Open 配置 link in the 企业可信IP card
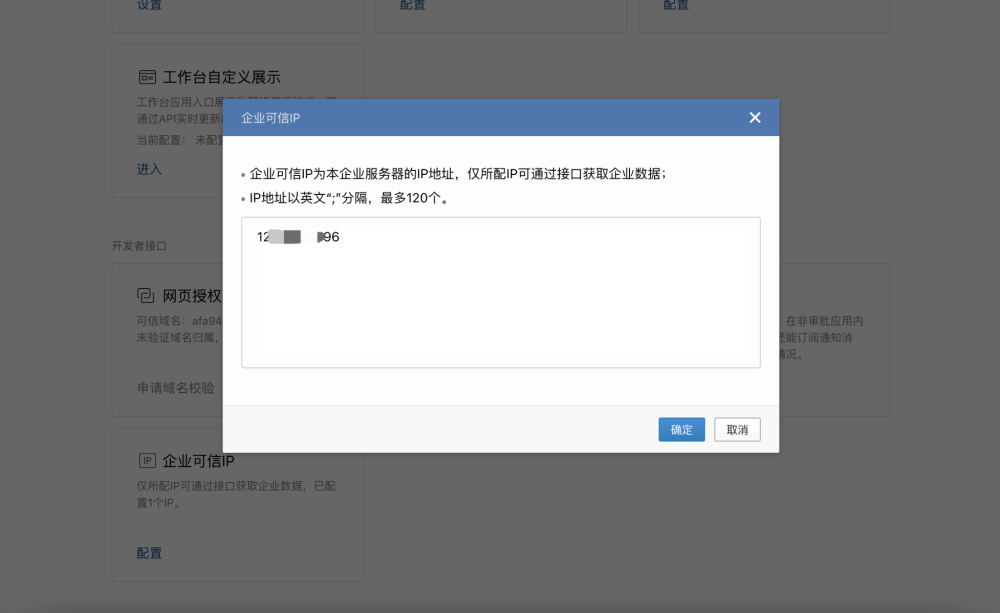The height and width of the screenshot is (613, 1000). (149, 553)
